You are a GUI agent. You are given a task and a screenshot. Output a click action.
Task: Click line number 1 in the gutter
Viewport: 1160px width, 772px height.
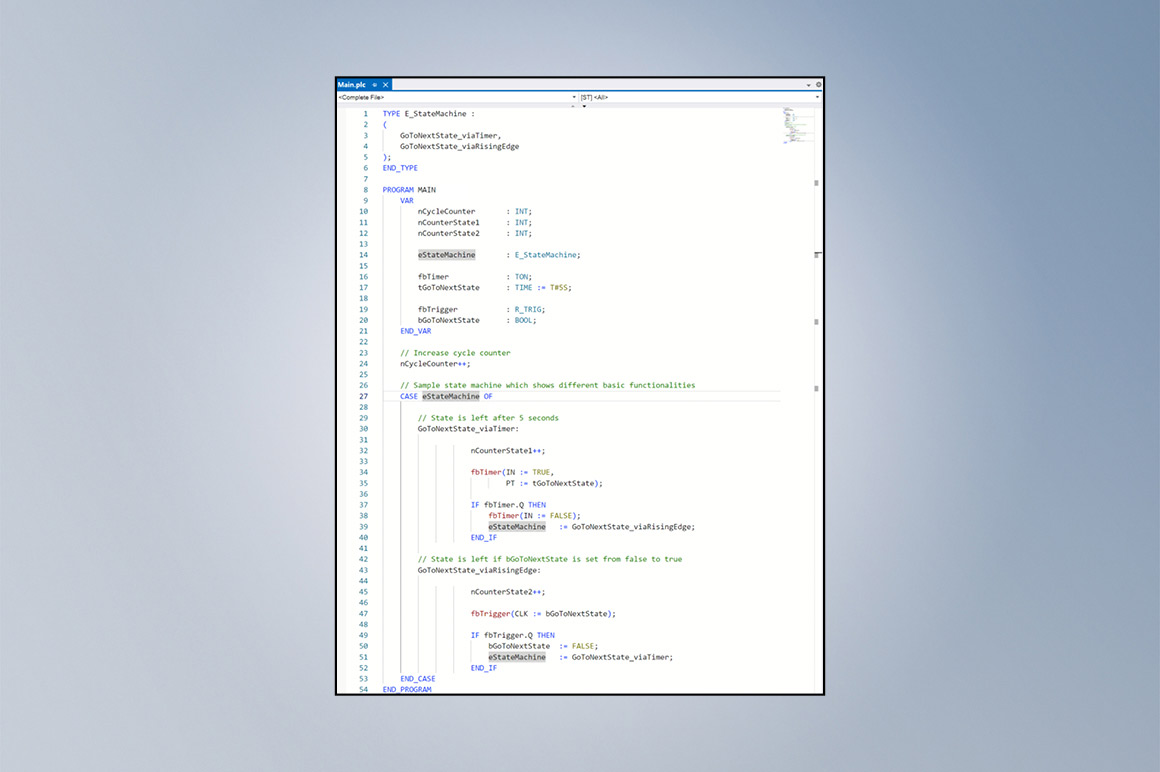(x=365, y=114)
